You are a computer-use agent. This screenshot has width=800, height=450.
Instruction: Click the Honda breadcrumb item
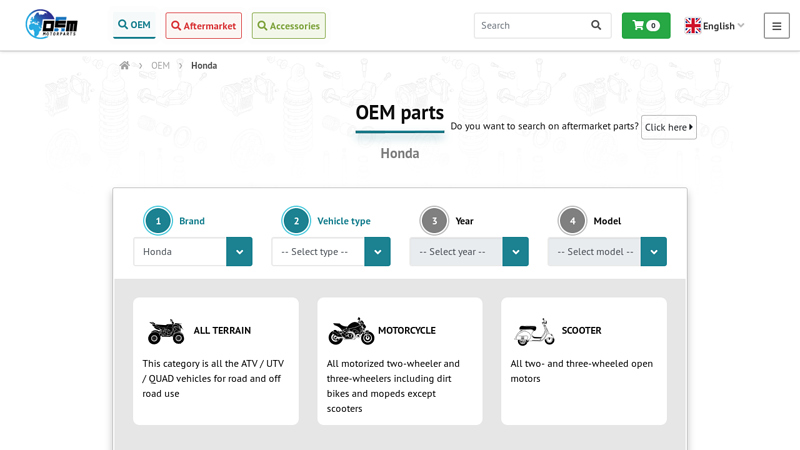tap(204, 65)
